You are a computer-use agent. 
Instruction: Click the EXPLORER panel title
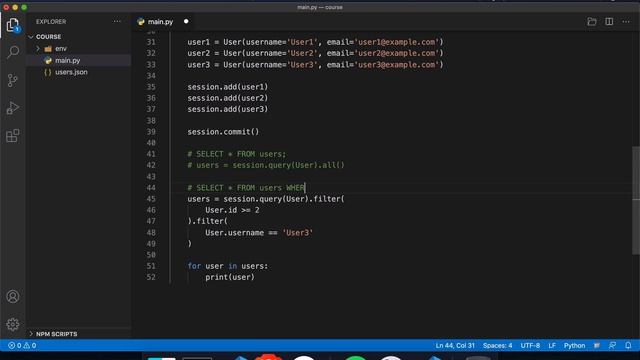click(51, 22)
